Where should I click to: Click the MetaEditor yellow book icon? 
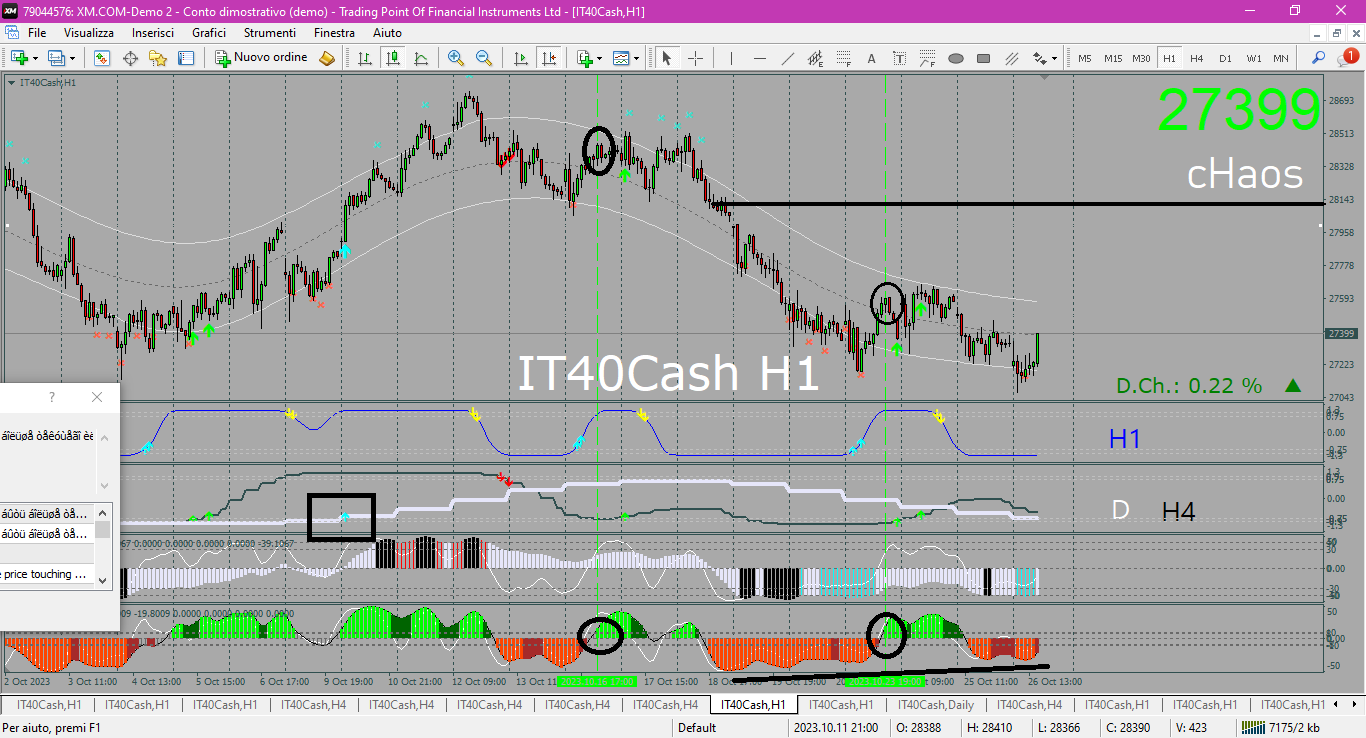pos(327,58)
